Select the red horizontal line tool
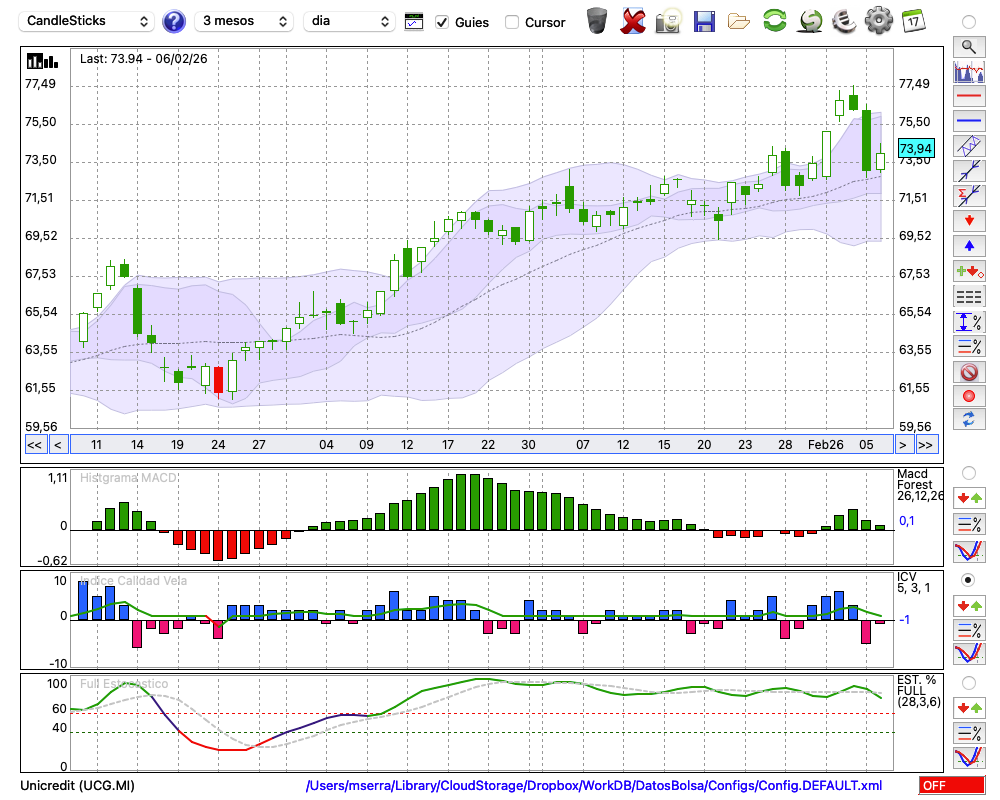Image resolution: width=1000 pixels, height=800 pixels. coord(968,96)
